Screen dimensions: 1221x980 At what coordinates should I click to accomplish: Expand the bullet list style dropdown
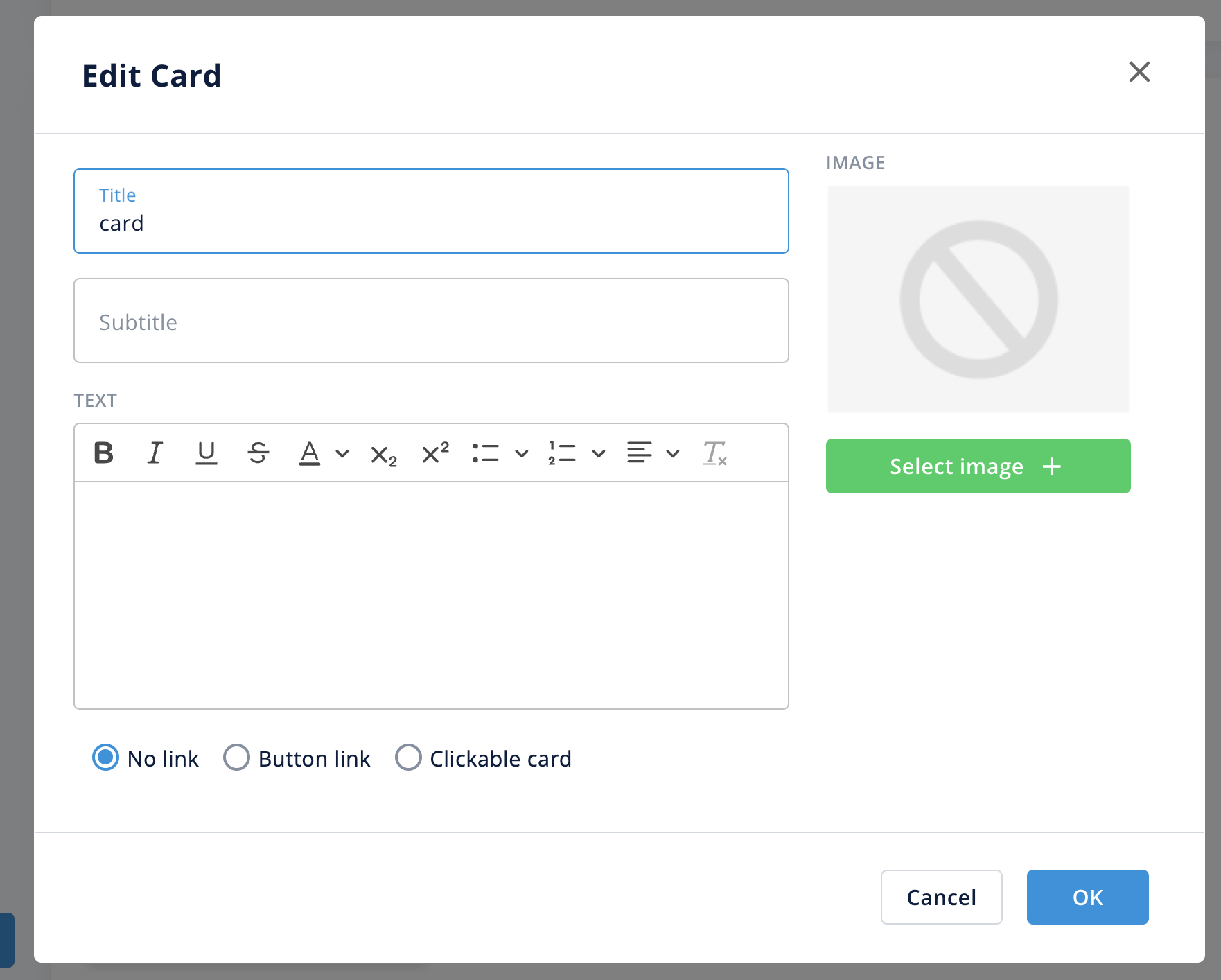coord(522,454)
